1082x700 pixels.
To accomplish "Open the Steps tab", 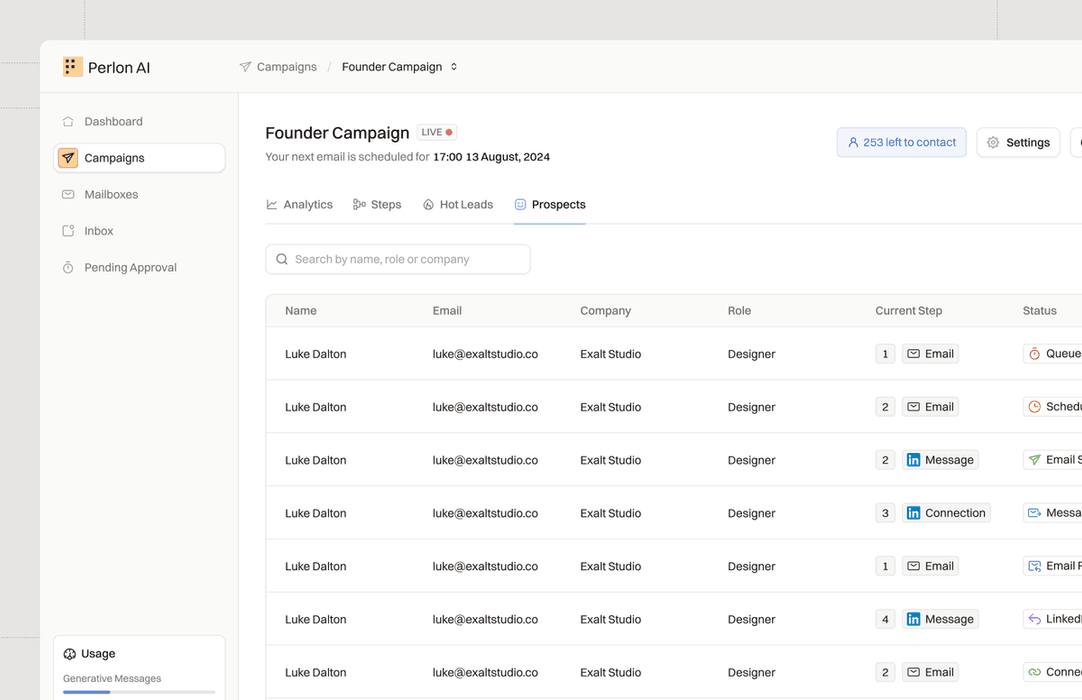I will pos(377,205).
